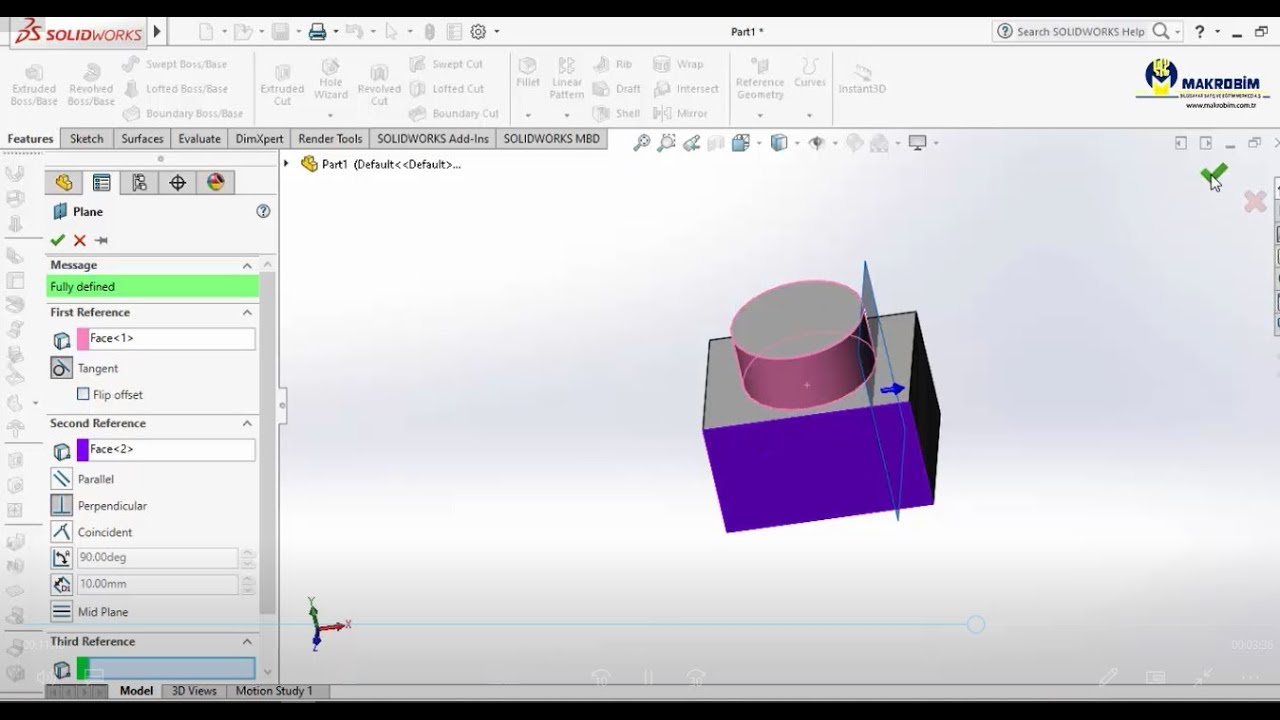1280x720 pixels.
Task: Click the Fillet tool
Action: point(528,72)
